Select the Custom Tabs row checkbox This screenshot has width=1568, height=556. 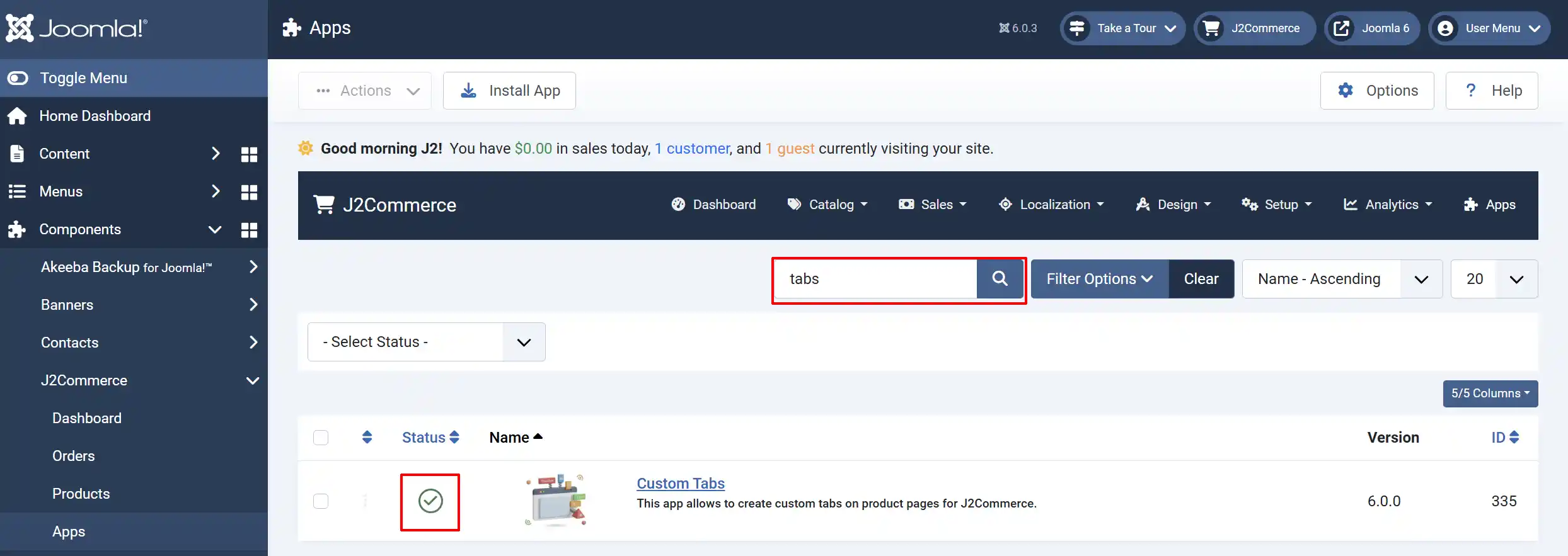click(x=321, y=501)
